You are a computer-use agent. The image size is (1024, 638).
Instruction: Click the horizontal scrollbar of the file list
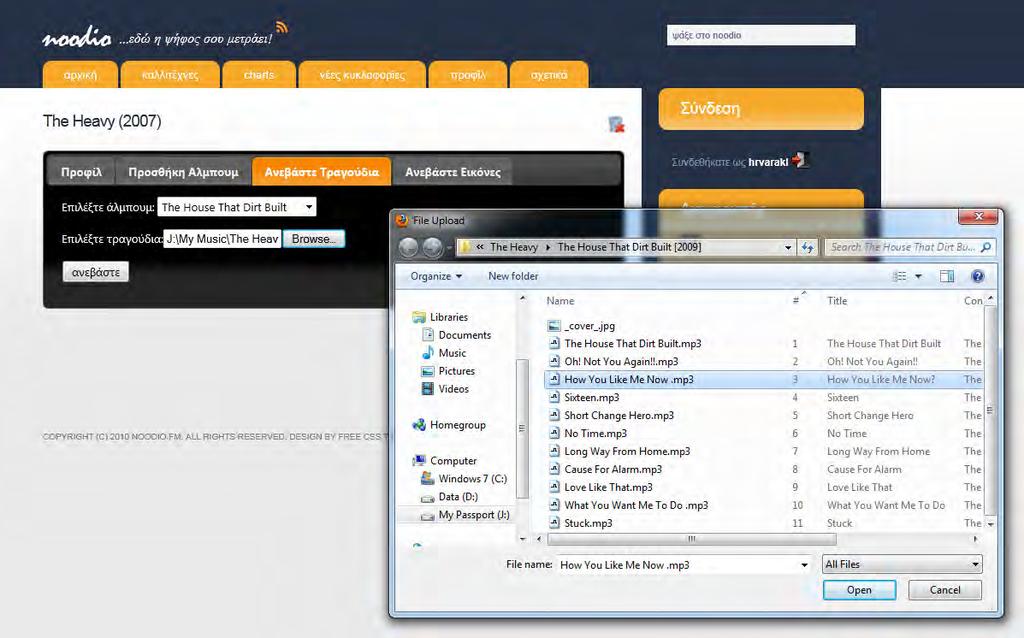(692, 539)
